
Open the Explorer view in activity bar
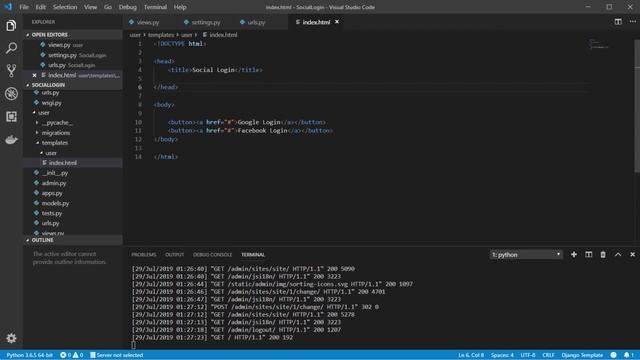[11, 26]
